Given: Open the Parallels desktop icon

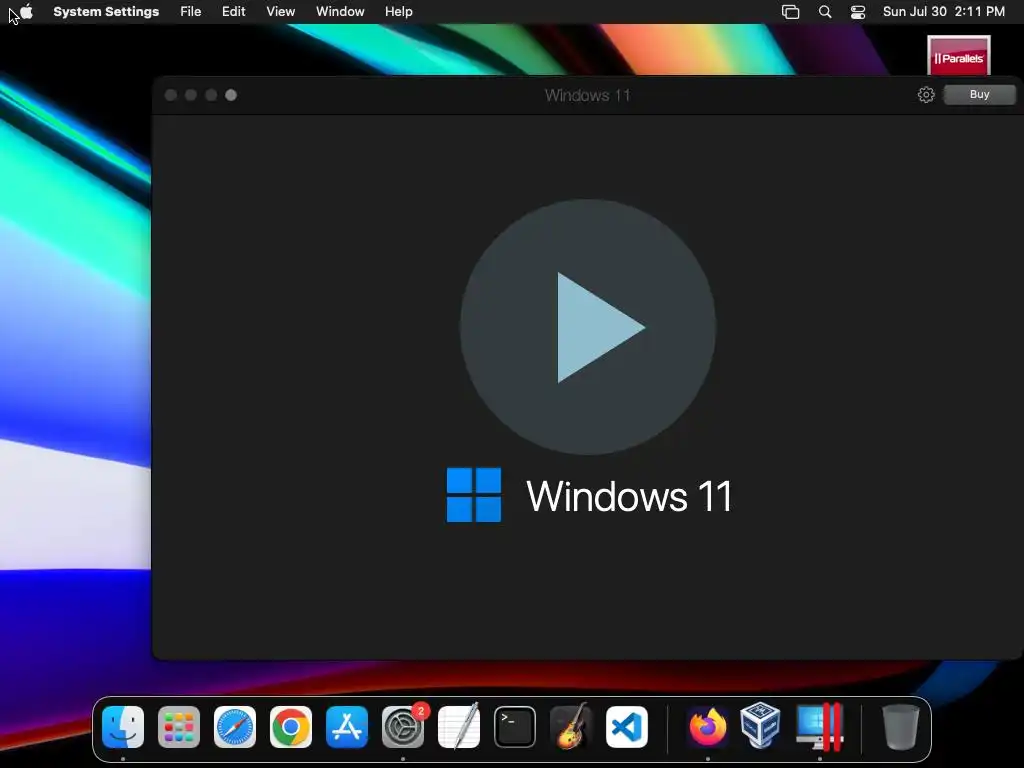Looking at the screenshot, I should tap(959, 56).
